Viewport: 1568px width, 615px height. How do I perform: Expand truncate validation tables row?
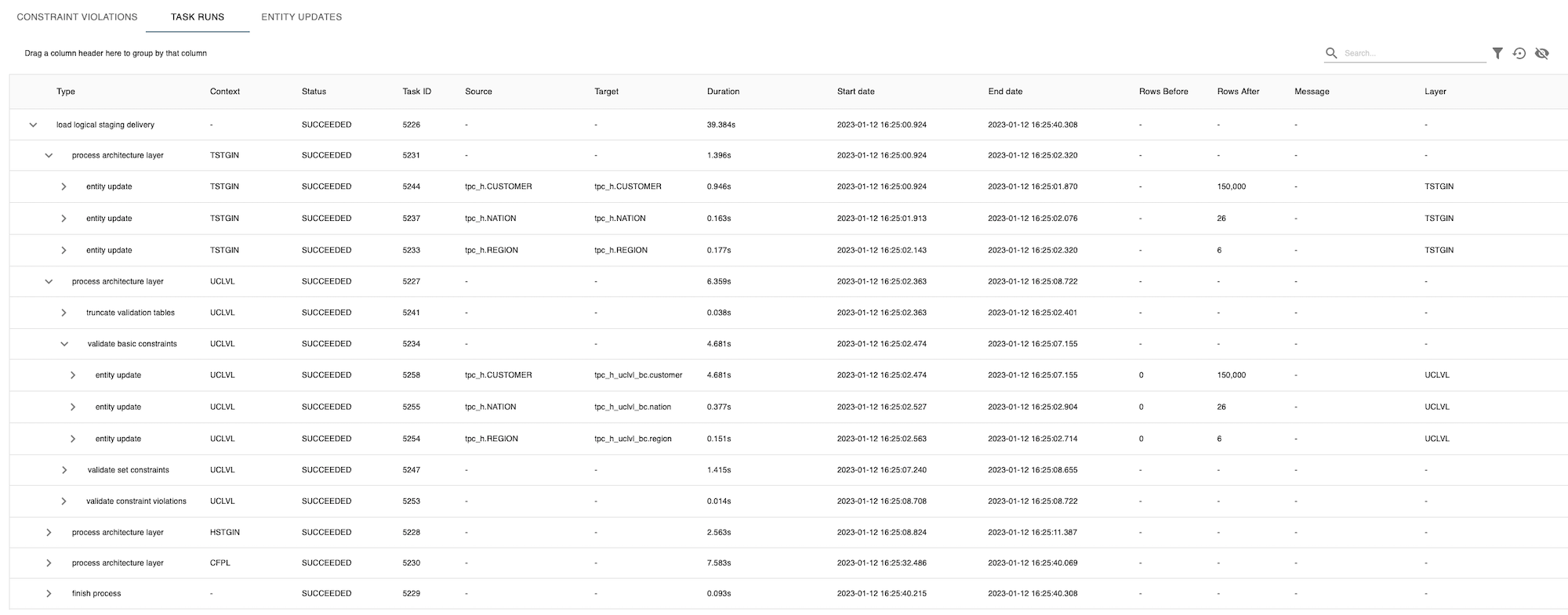click(64, 313)
